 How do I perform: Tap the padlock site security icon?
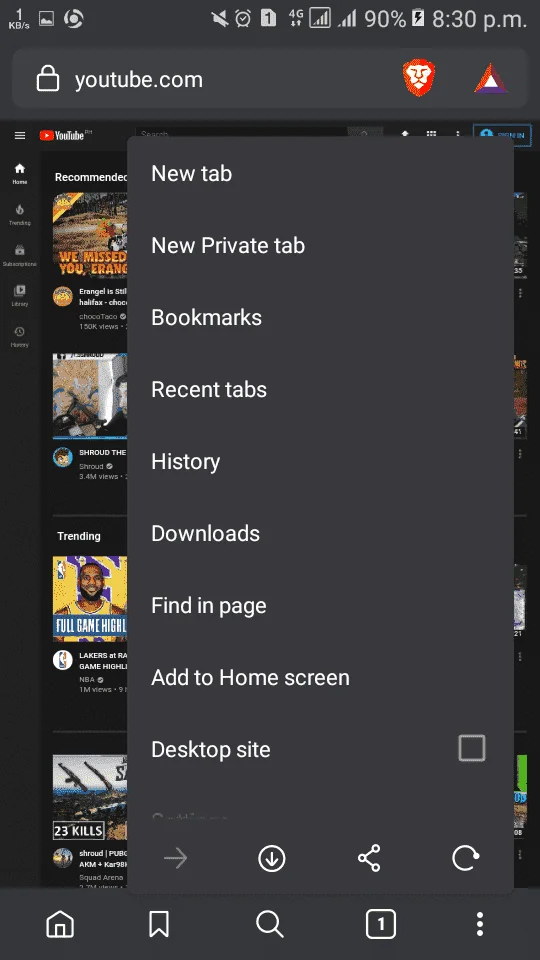48,79
